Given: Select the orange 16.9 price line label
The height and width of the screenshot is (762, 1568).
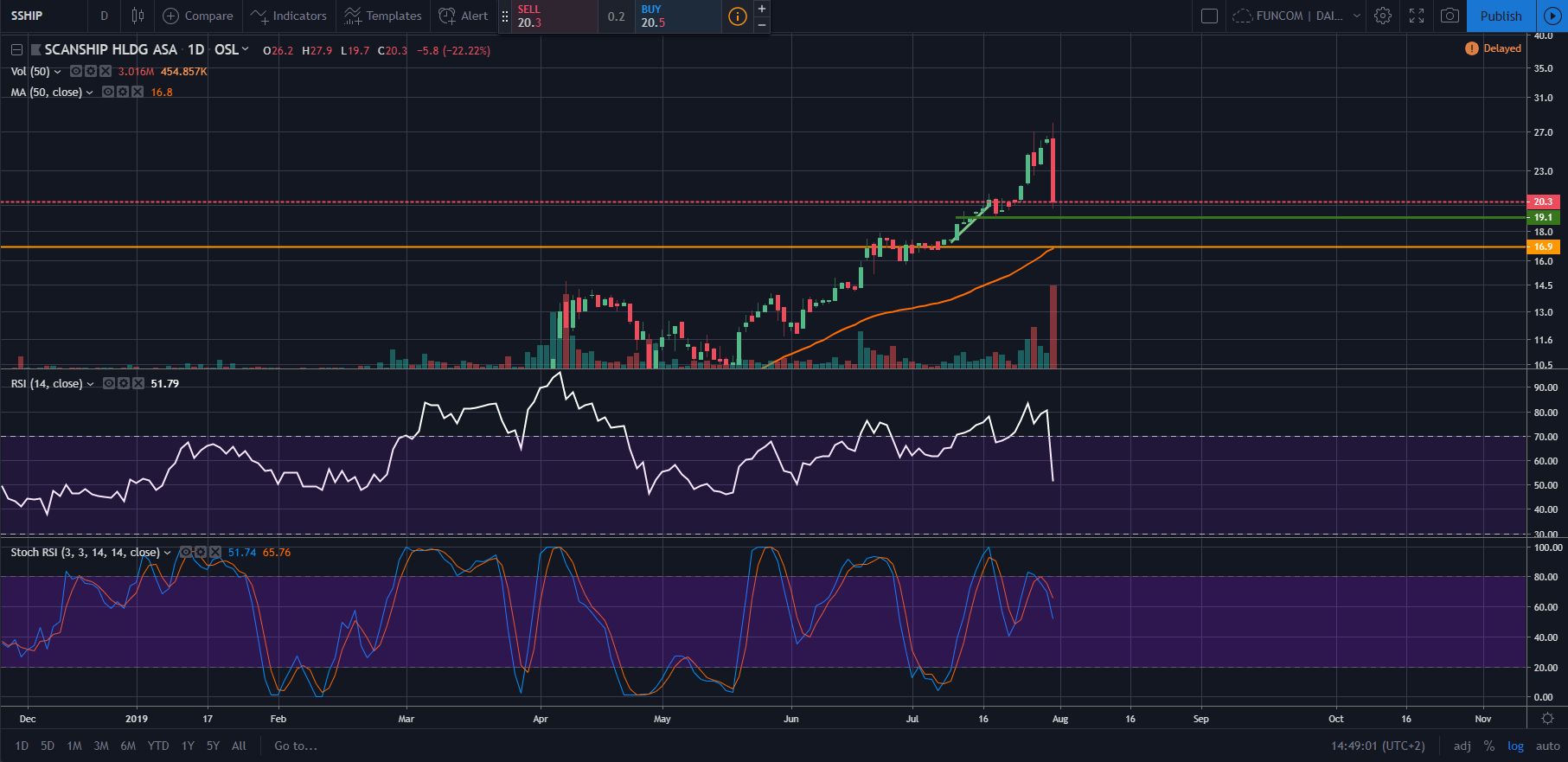Looking at the screenshot, I should (1544, 247).
